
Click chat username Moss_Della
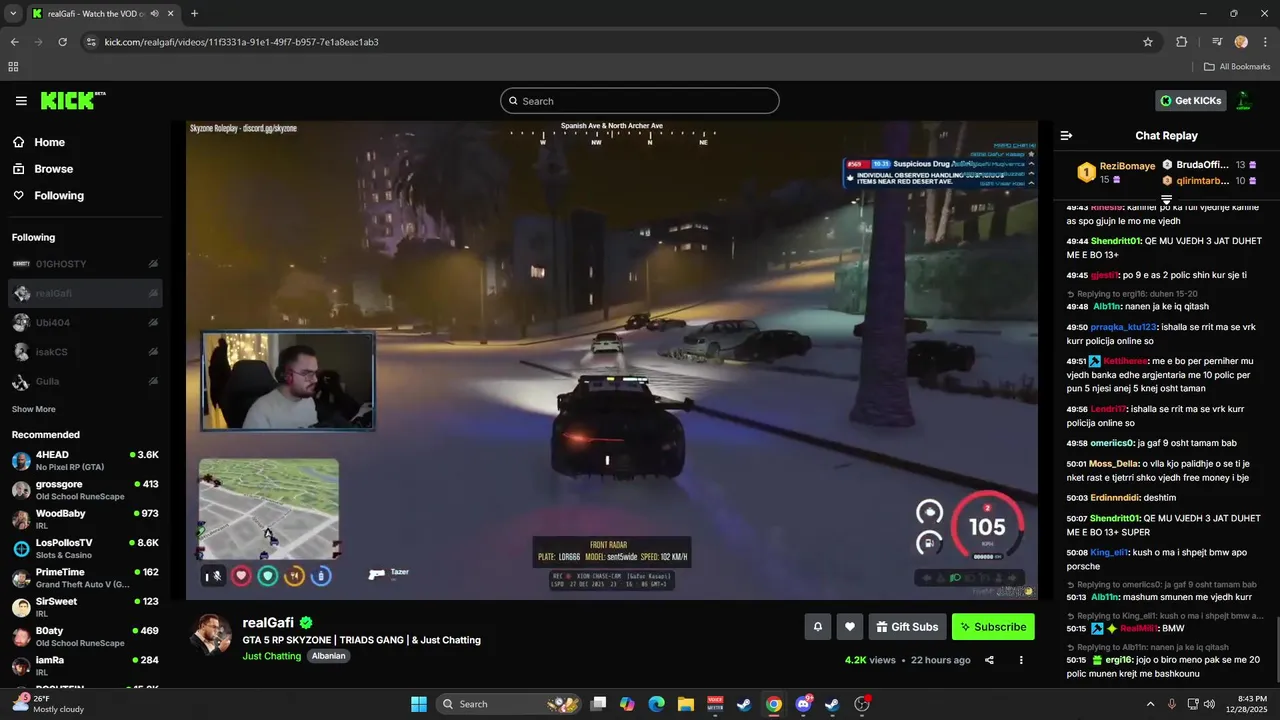click(x=1114, y=464)
